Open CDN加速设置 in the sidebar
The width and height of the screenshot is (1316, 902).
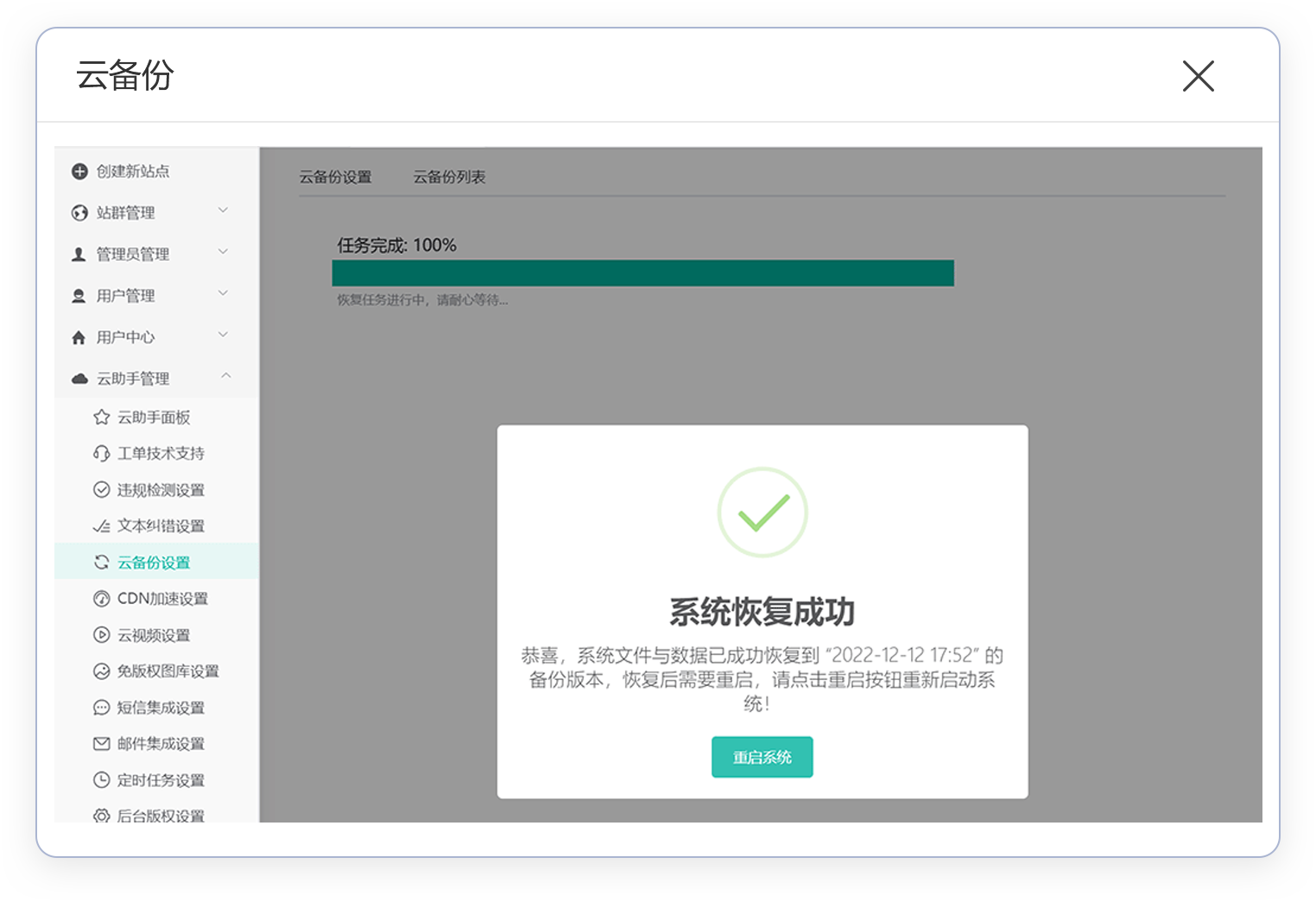pos(162,599)
